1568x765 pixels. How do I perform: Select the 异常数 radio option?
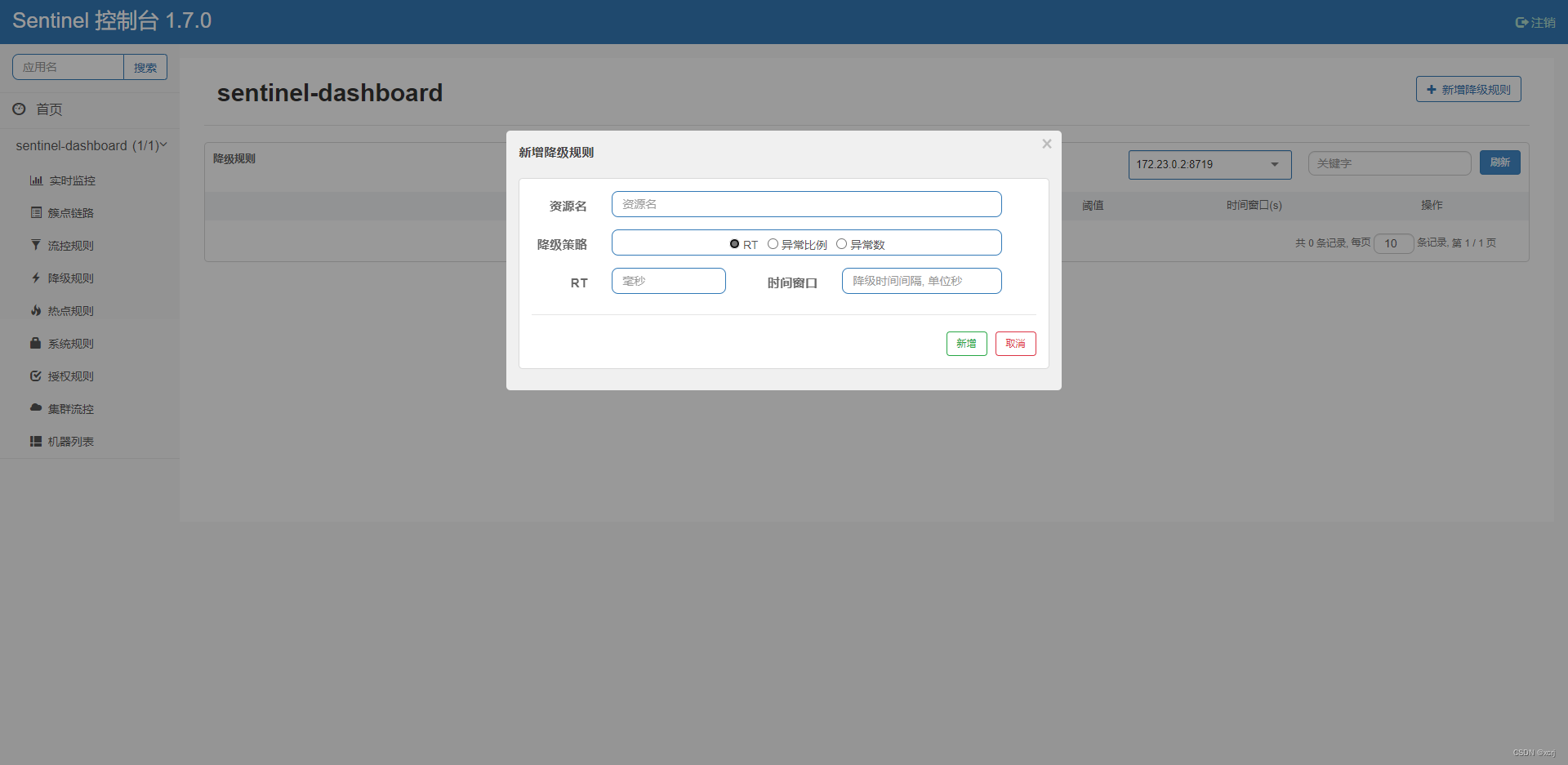point(841,243)
